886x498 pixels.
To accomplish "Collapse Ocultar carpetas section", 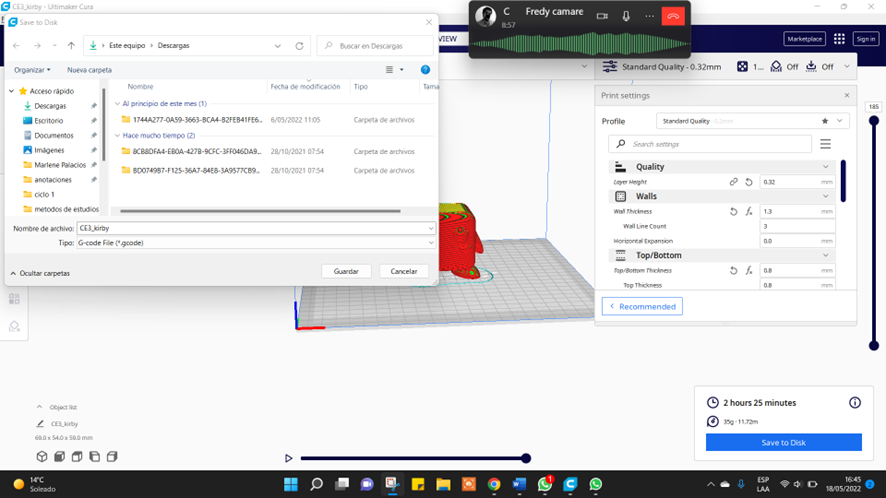I will click(40, 273).
